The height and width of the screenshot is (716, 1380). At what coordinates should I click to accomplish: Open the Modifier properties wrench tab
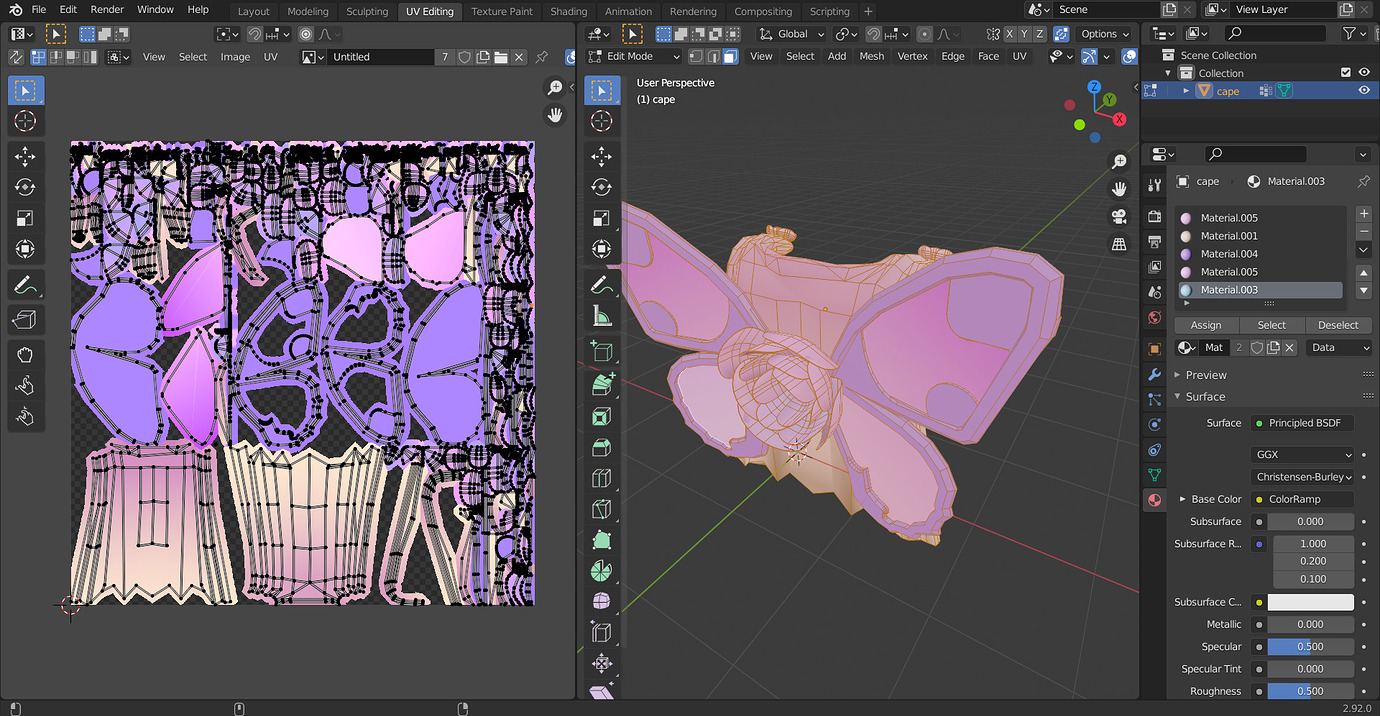tap(1154, 374)
